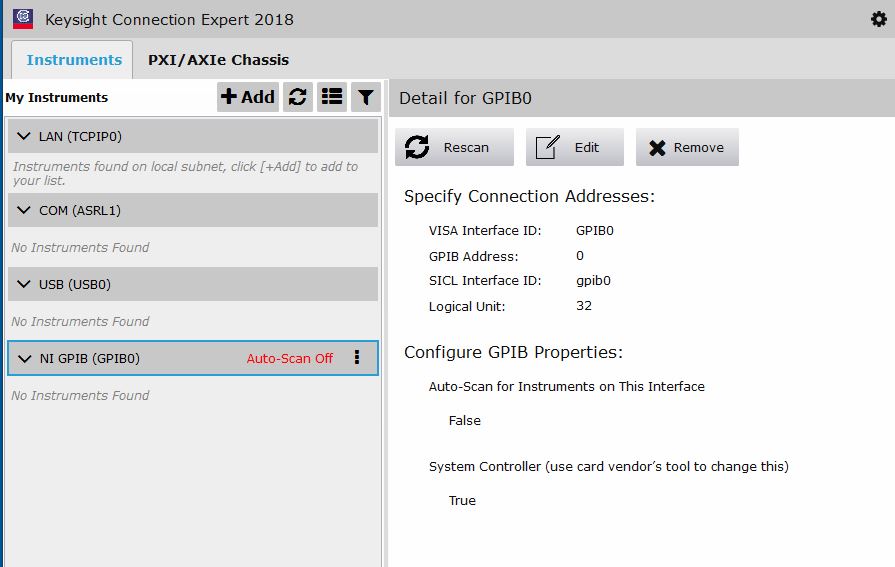The height and width of the screenshot is (567, 895).
Task: Open the PXI/AXIe Chassis tab
Action: click(218, 60)
